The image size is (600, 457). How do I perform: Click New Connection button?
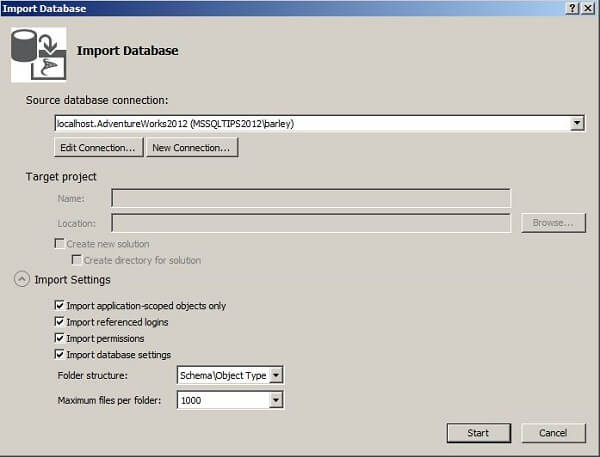[192, 148]
